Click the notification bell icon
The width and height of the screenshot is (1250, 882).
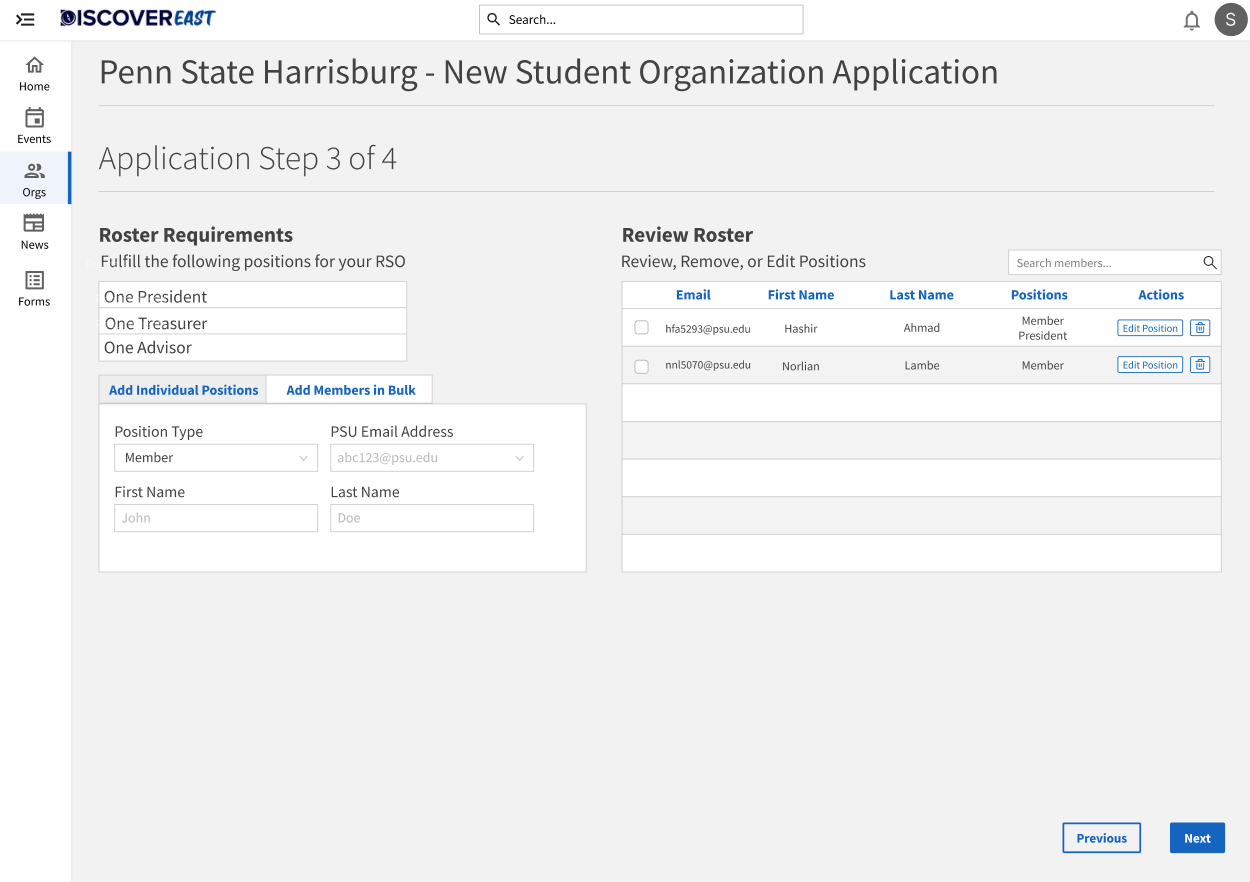point(1191,20)
